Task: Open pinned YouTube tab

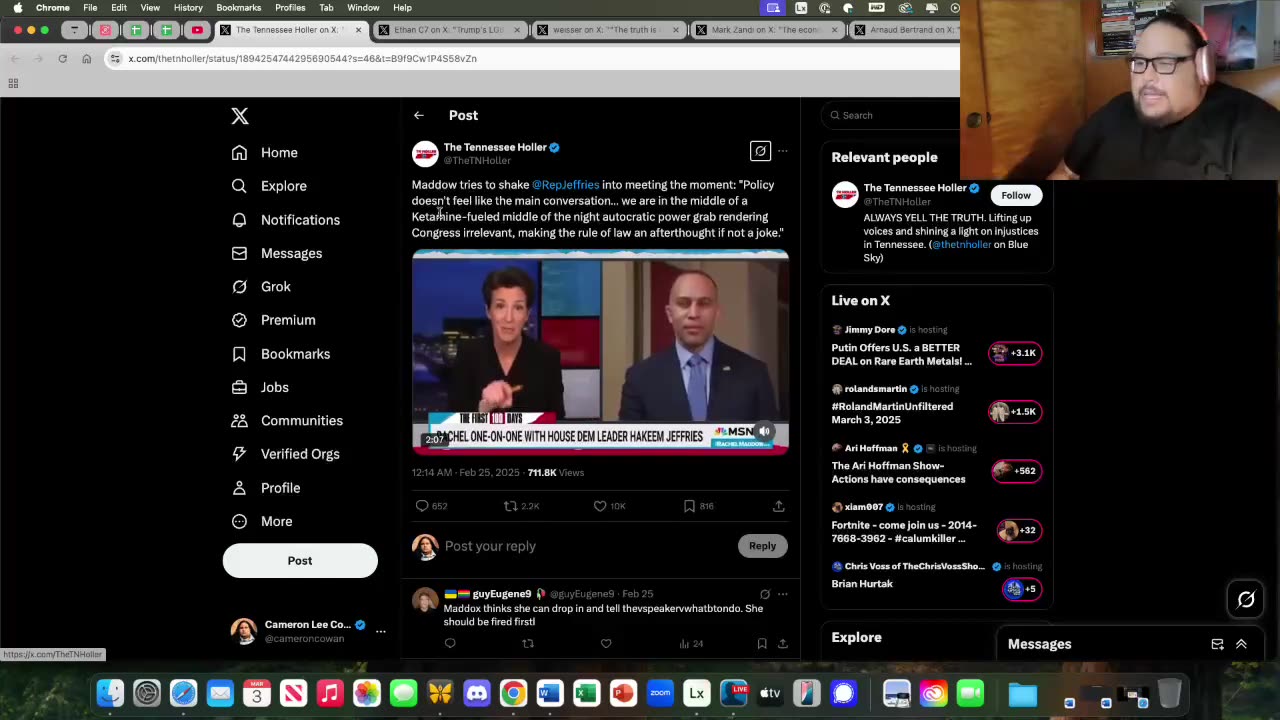Action: [197, 30]
